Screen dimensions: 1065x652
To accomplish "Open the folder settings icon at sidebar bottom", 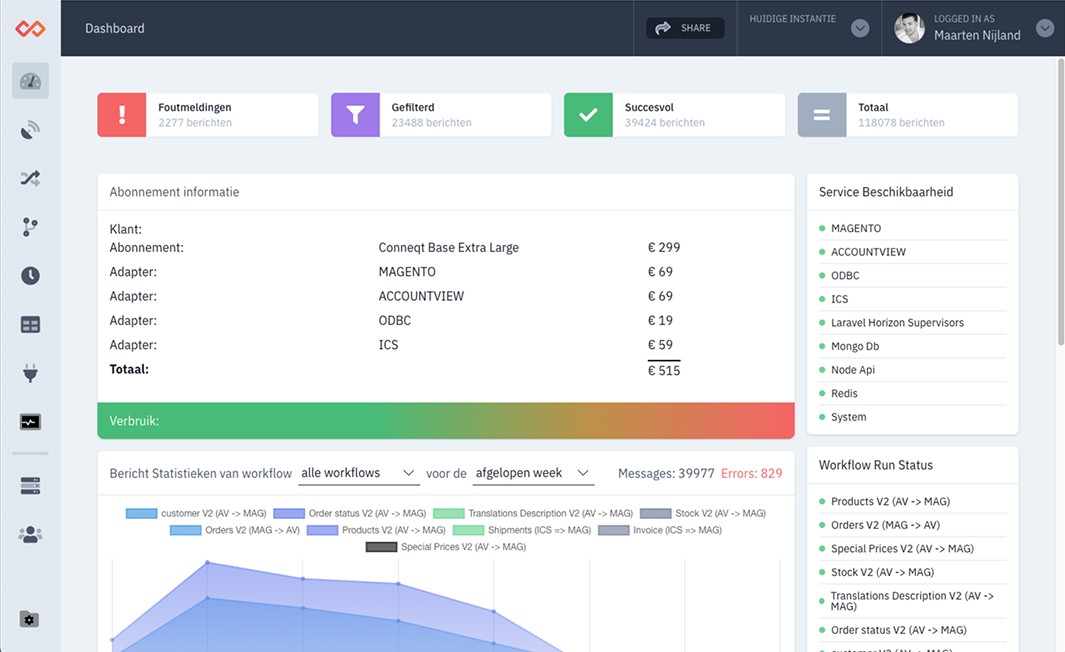I will 29,619.
